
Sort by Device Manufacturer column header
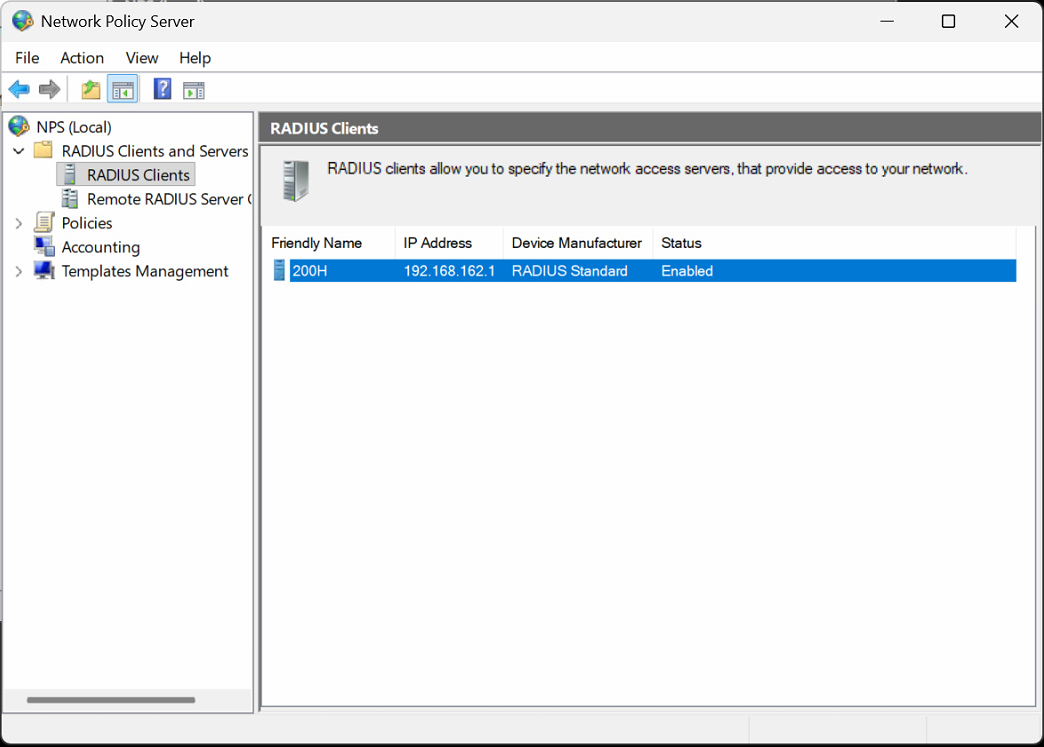pos(578,243)
